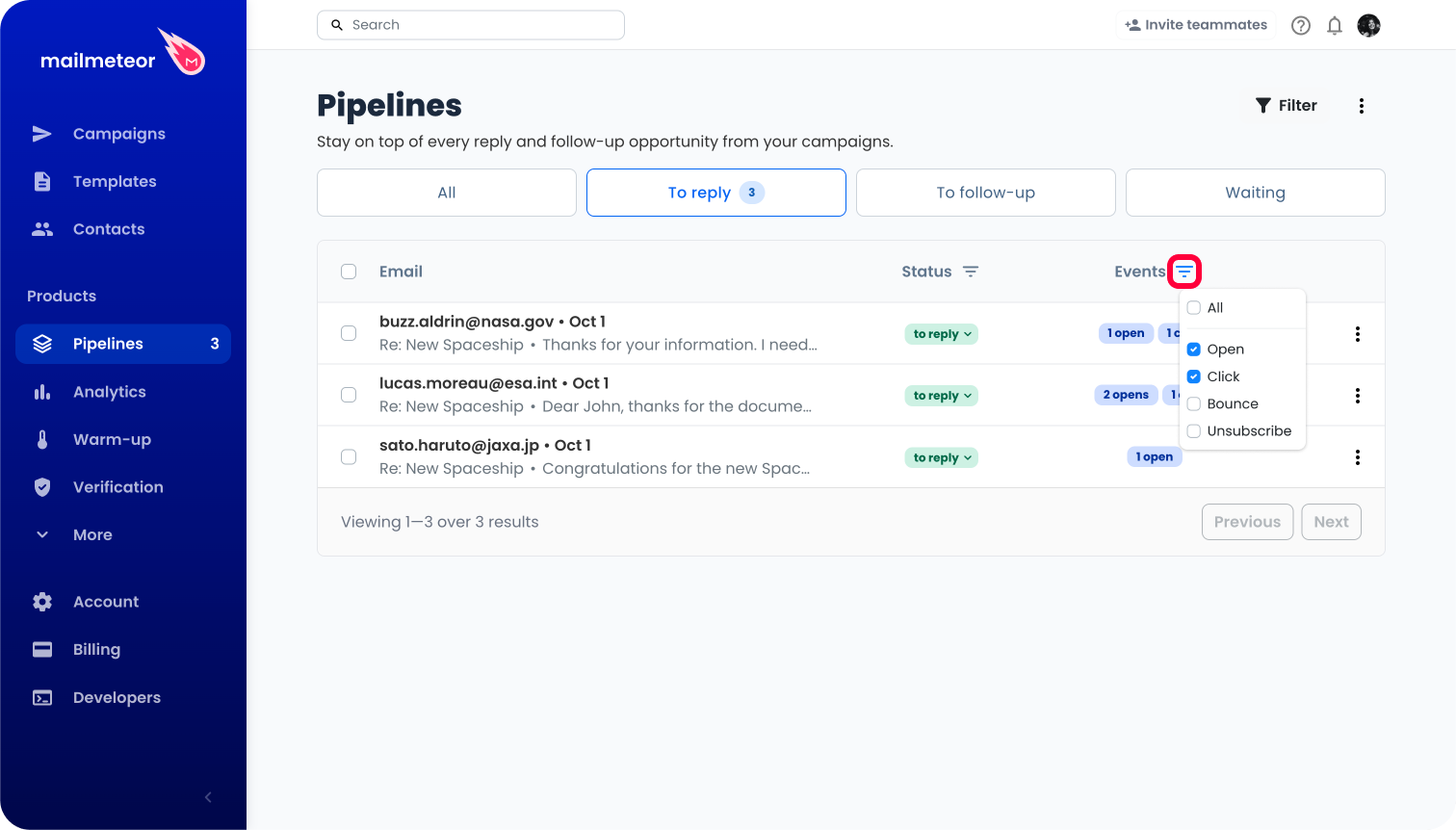Image resolution: width=1456 pixels, height=830 pixels.
Task: Select all emails with header checkbox
Action: click(349, 272)
